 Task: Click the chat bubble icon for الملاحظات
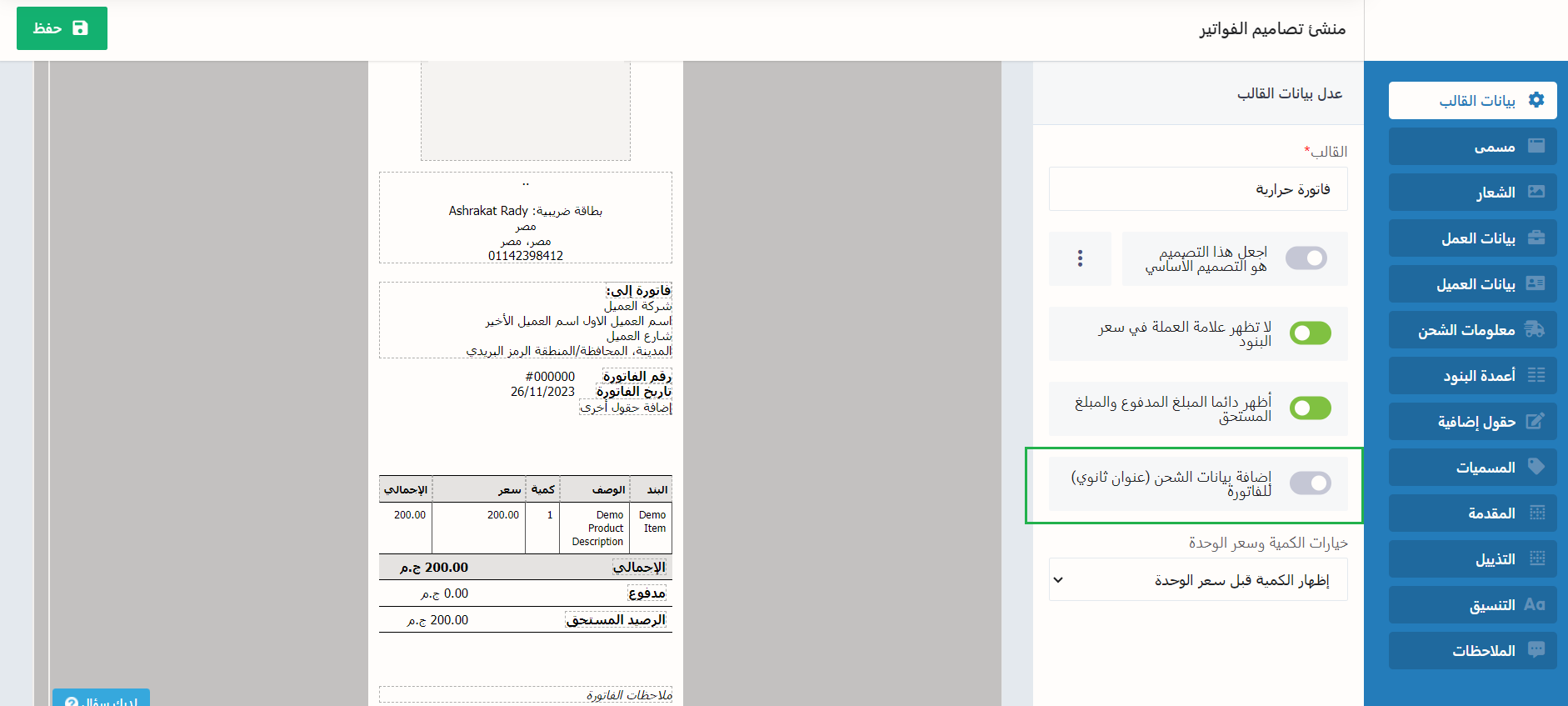point(1536,650)
